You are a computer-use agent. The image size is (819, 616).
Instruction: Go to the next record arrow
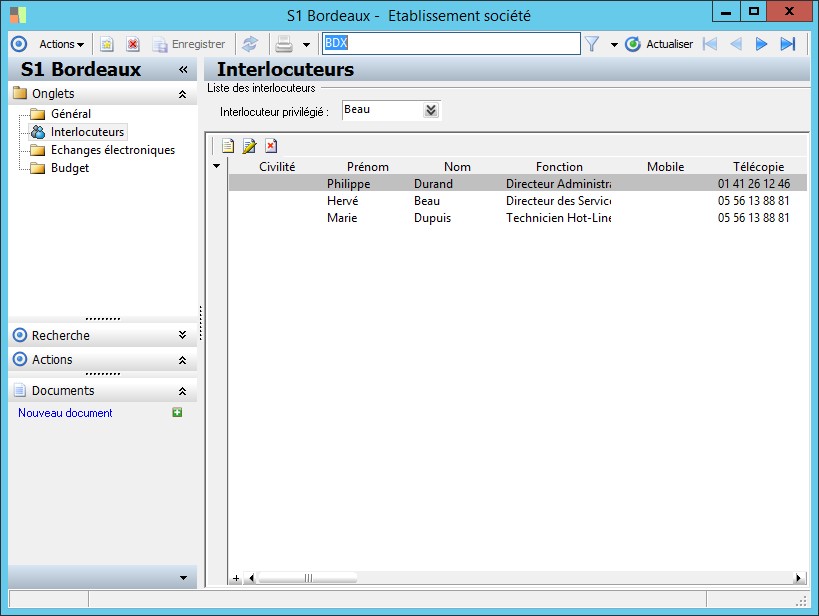click(x=761, y=44)
